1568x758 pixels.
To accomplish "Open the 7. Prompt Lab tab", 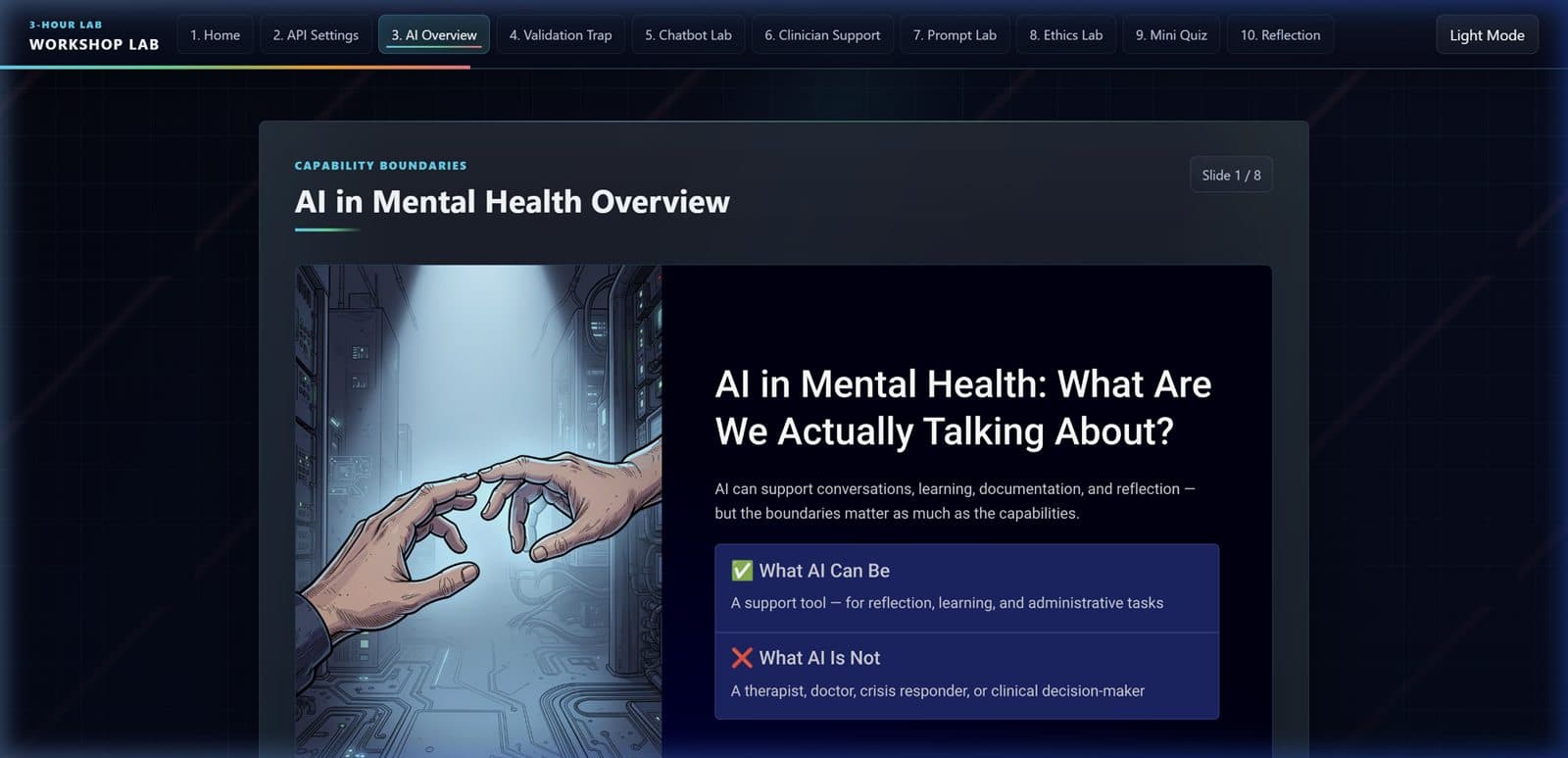I will click(x=955, y=35).
